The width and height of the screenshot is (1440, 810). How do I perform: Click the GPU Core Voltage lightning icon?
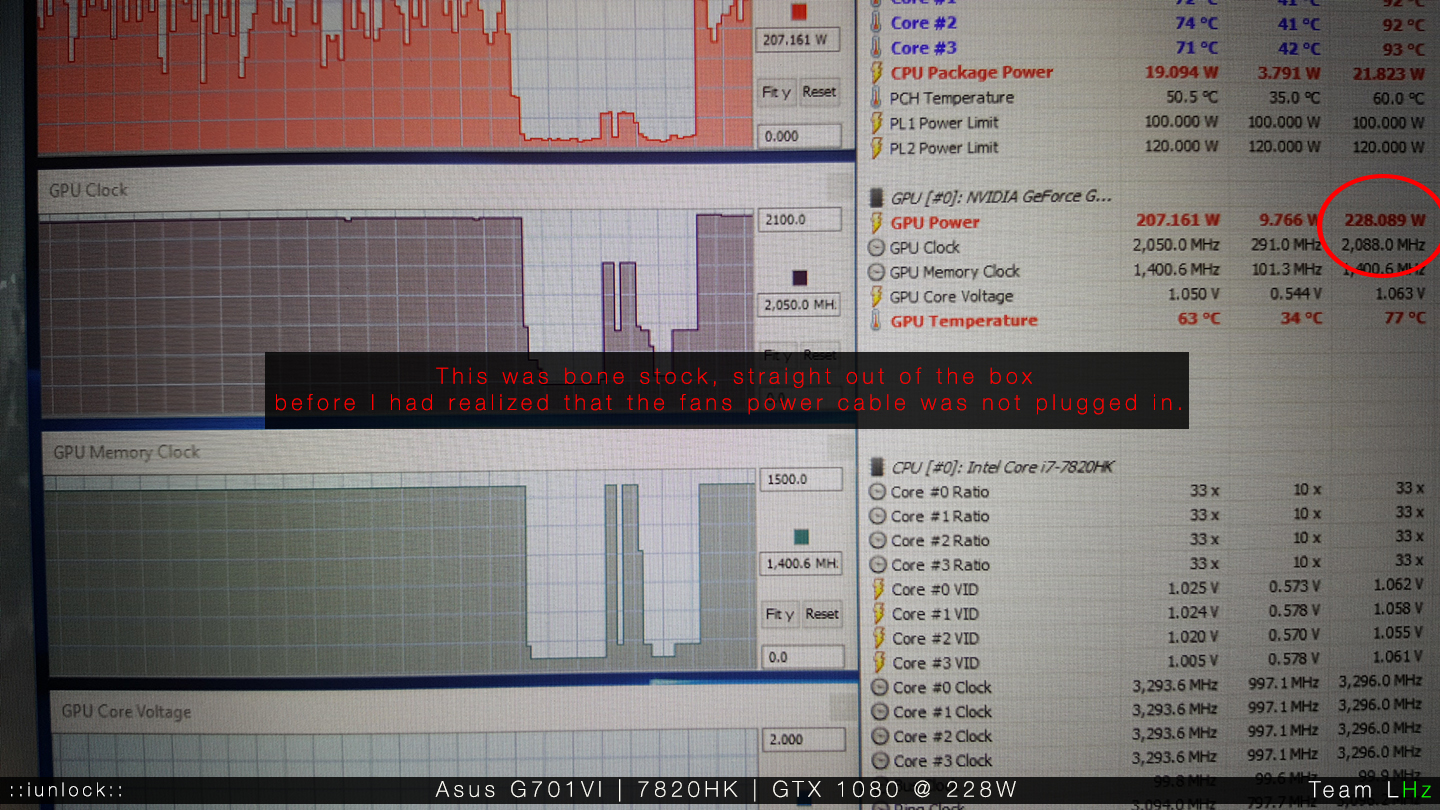(x=877, y=296)
